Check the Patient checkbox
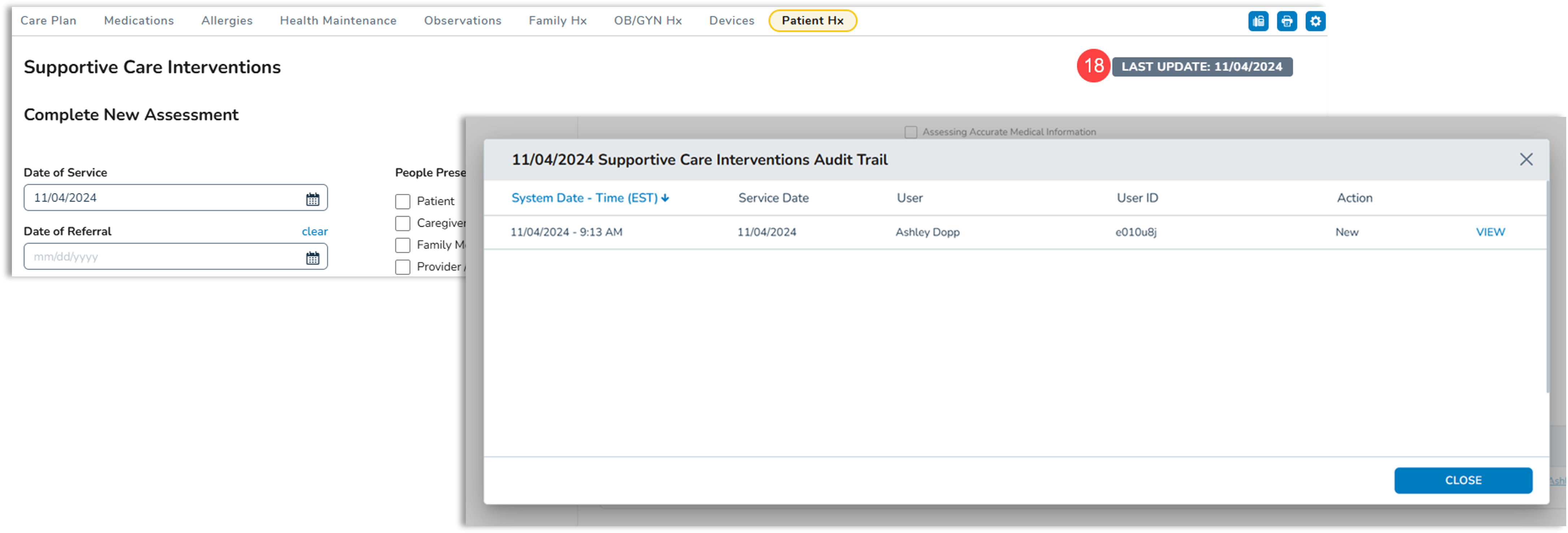1568x533 pixels. pos(402,201)
